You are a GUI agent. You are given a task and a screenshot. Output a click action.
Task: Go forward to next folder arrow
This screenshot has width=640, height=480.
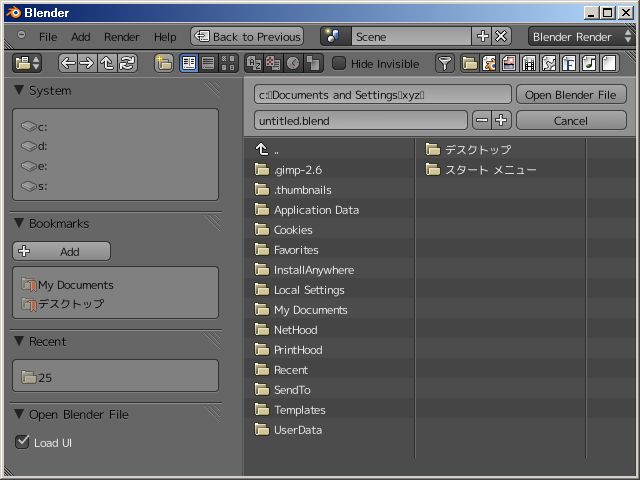point(87,63)
